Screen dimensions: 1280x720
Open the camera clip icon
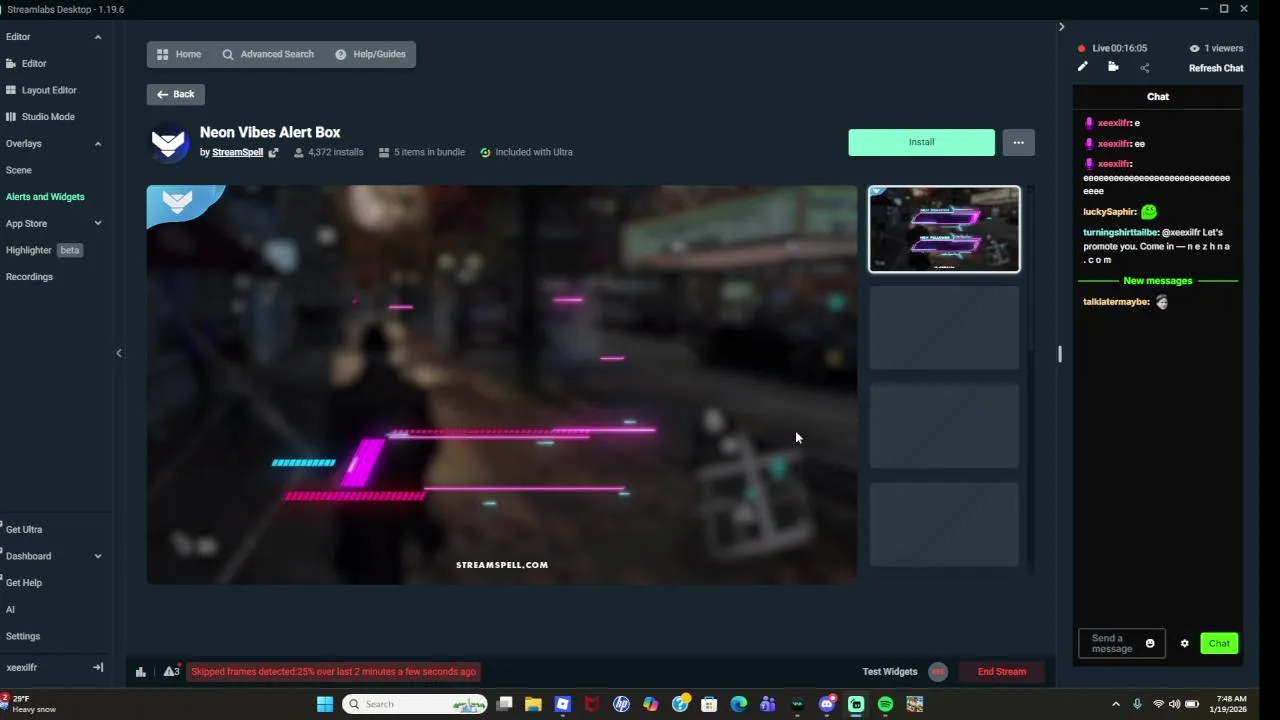[x=1113, y=67]
